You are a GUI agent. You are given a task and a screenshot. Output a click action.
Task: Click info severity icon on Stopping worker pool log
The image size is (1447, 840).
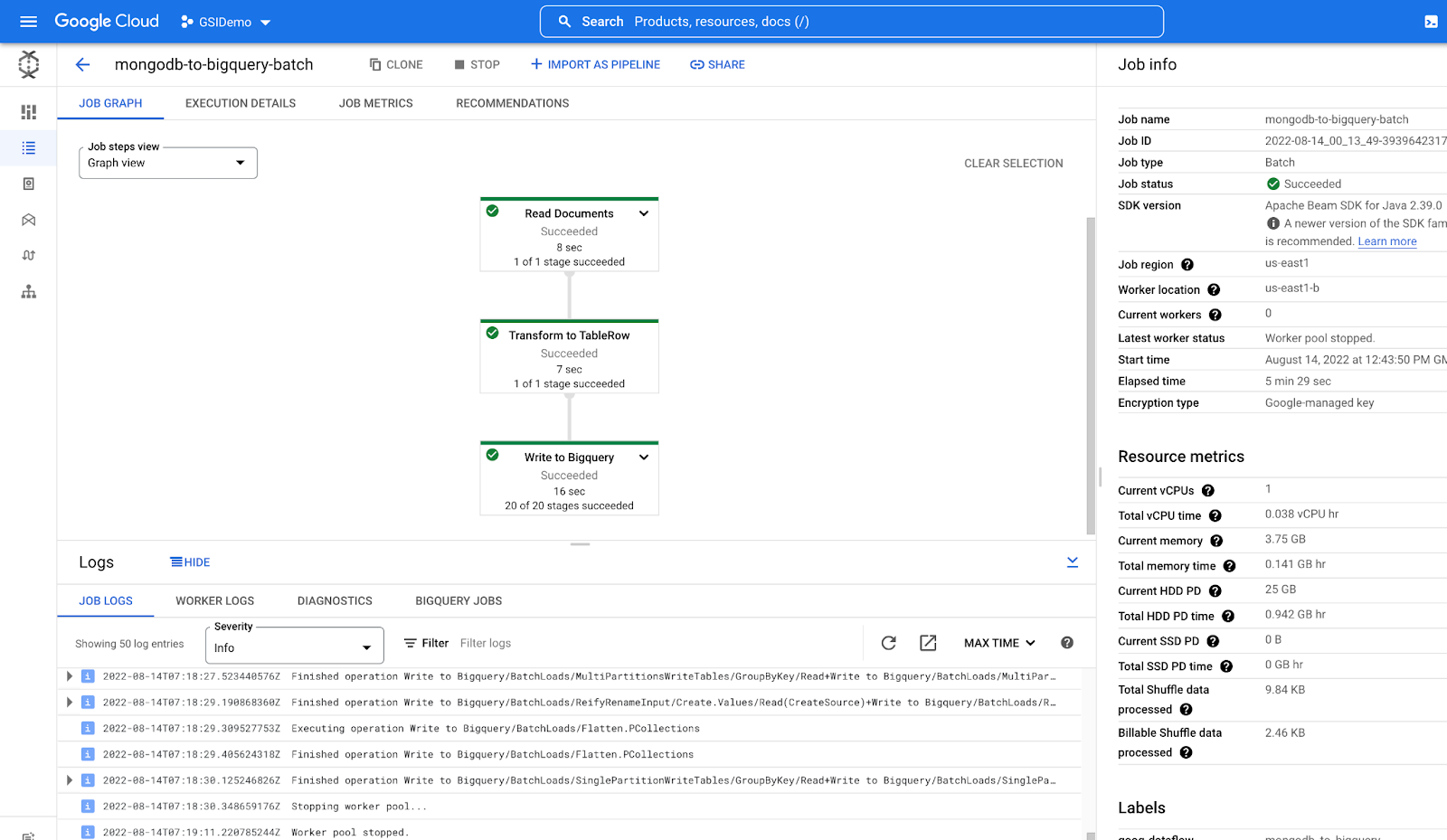(88, 807)
